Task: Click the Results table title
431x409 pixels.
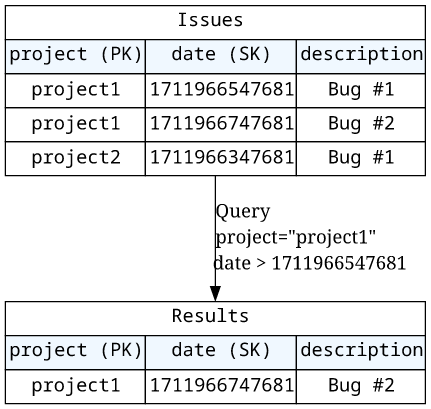Action: tap(215, 318)
